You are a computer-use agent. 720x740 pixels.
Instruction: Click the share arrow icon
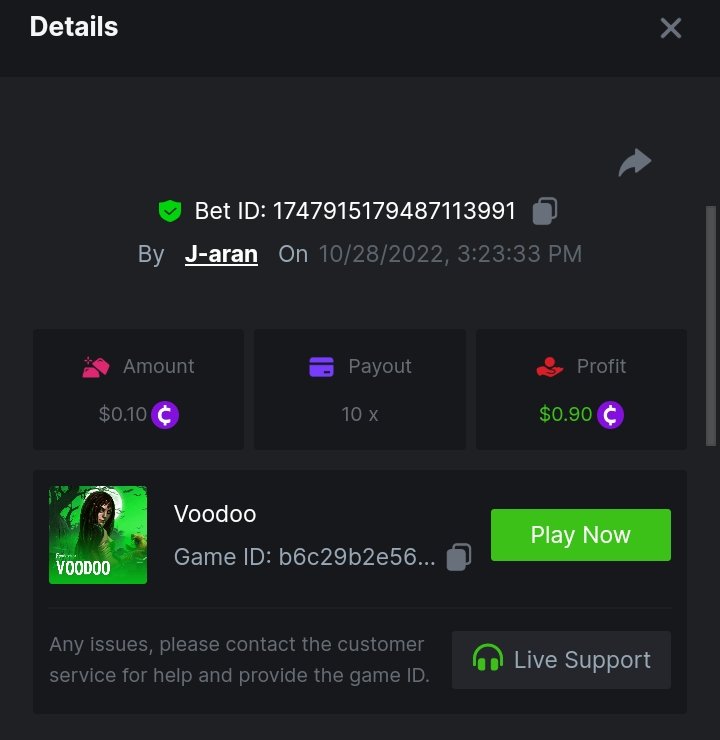(635, 162)
